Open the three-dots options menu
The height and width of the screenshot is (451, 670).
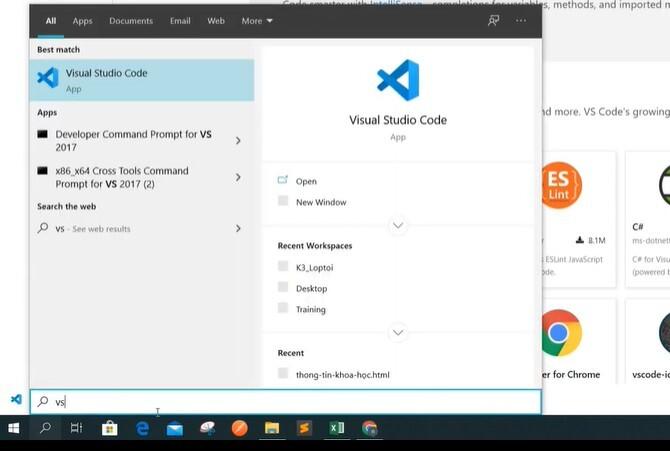pos(521,21)
